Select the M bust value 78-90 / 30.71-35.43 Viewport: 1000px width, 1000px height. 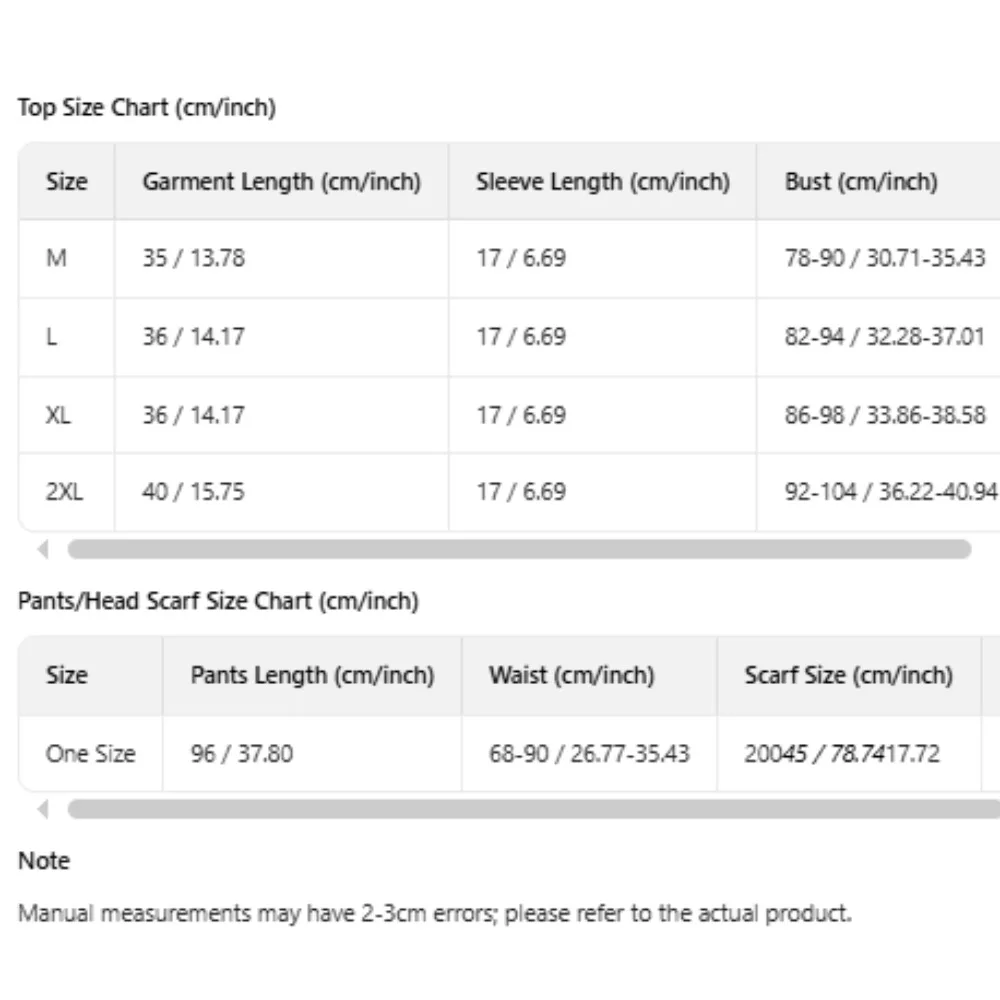pos(885,258)
